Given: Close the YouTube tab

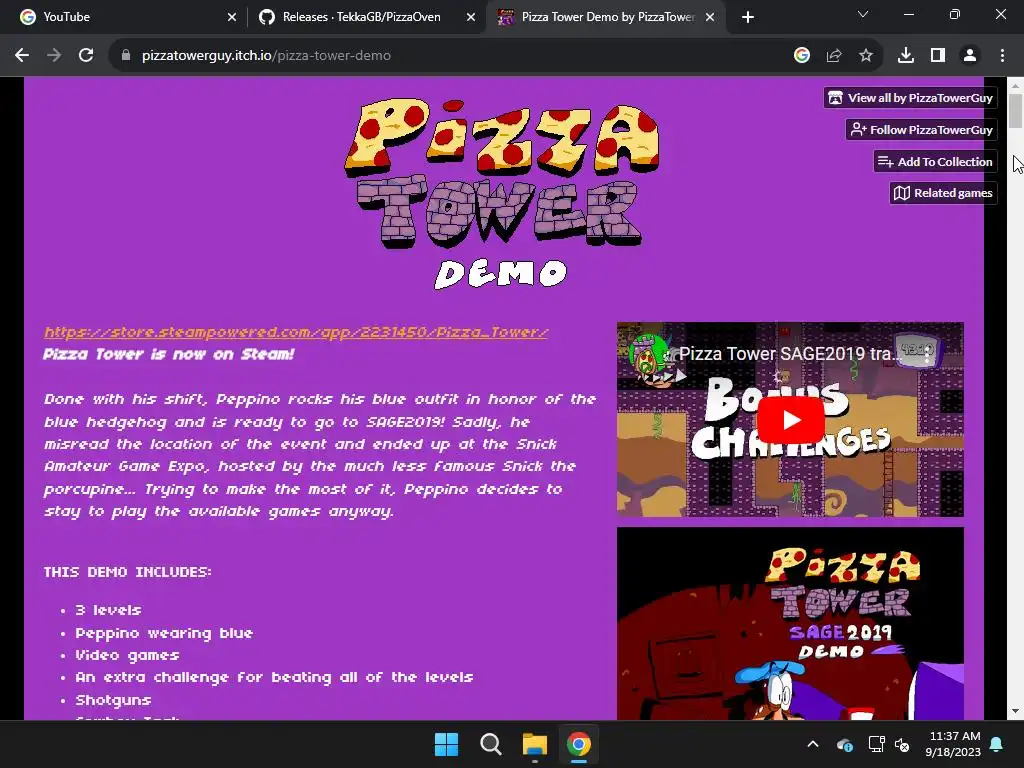Looking at the screenshot, I should click(232, 17).
